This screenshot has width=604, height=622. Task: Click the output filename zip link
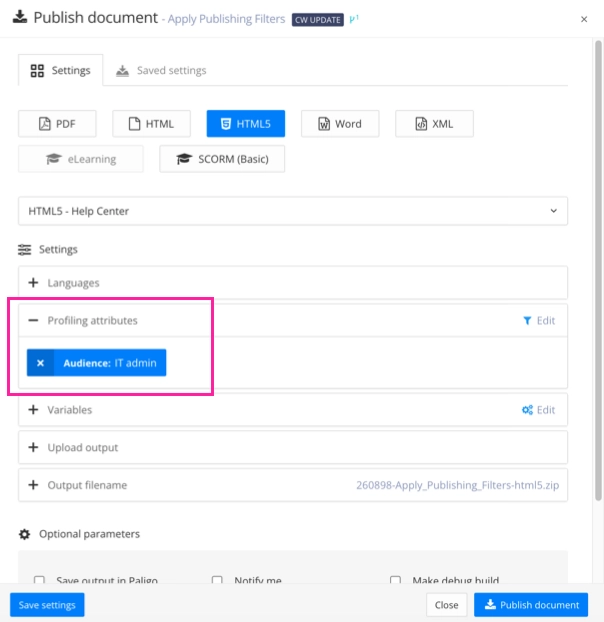pyautogui.click(x=457, y=485)
